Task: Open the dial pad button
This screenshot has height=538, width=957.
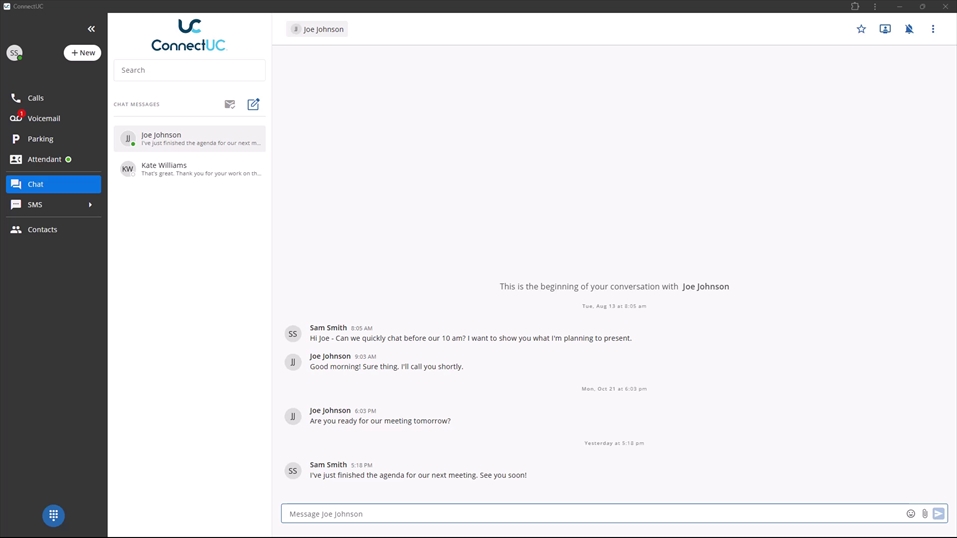Action: (x=54, y=515)
